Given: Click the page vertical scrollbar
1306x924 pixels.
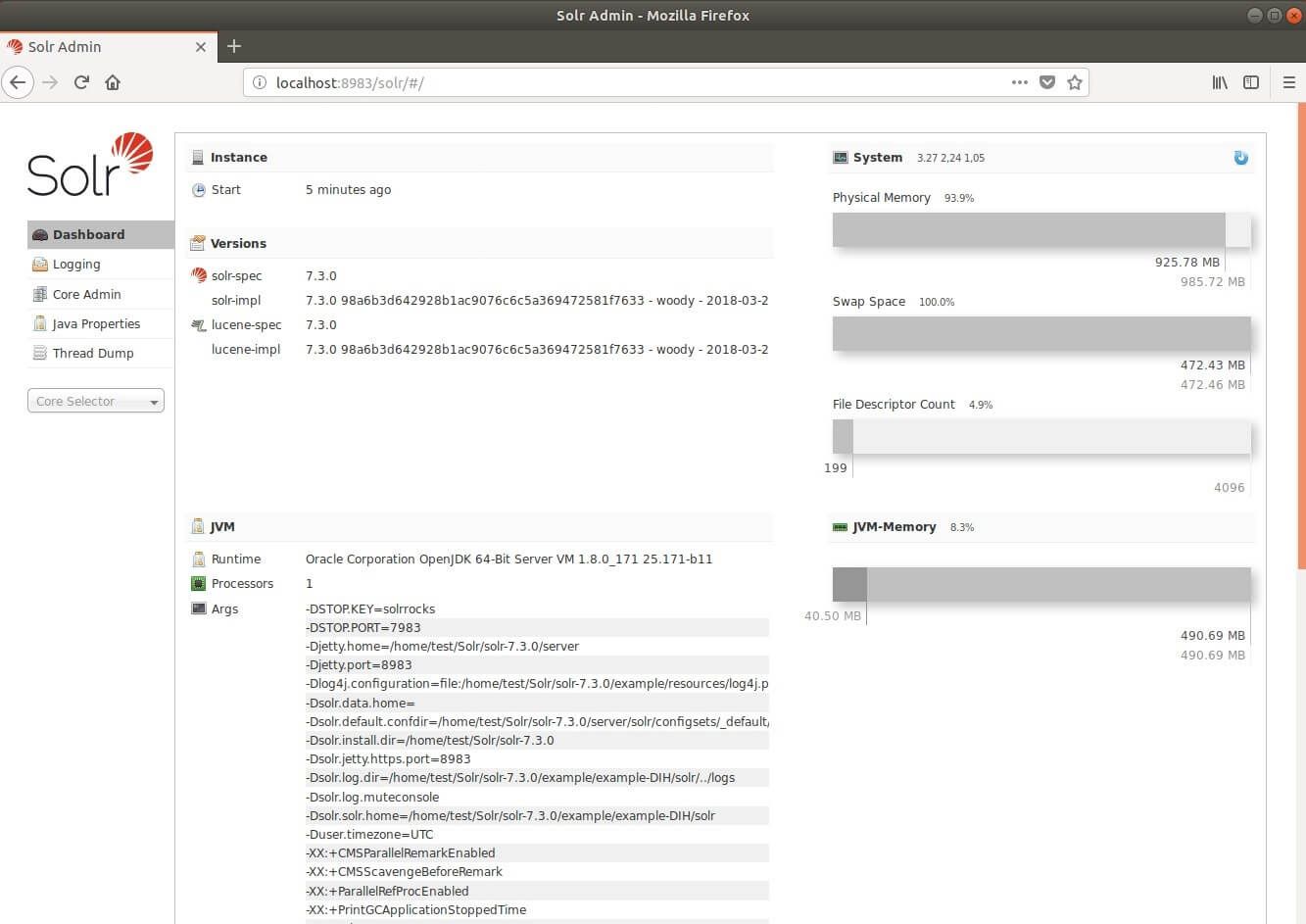Looking at the screenshot, I should [x=1301, y=335].
